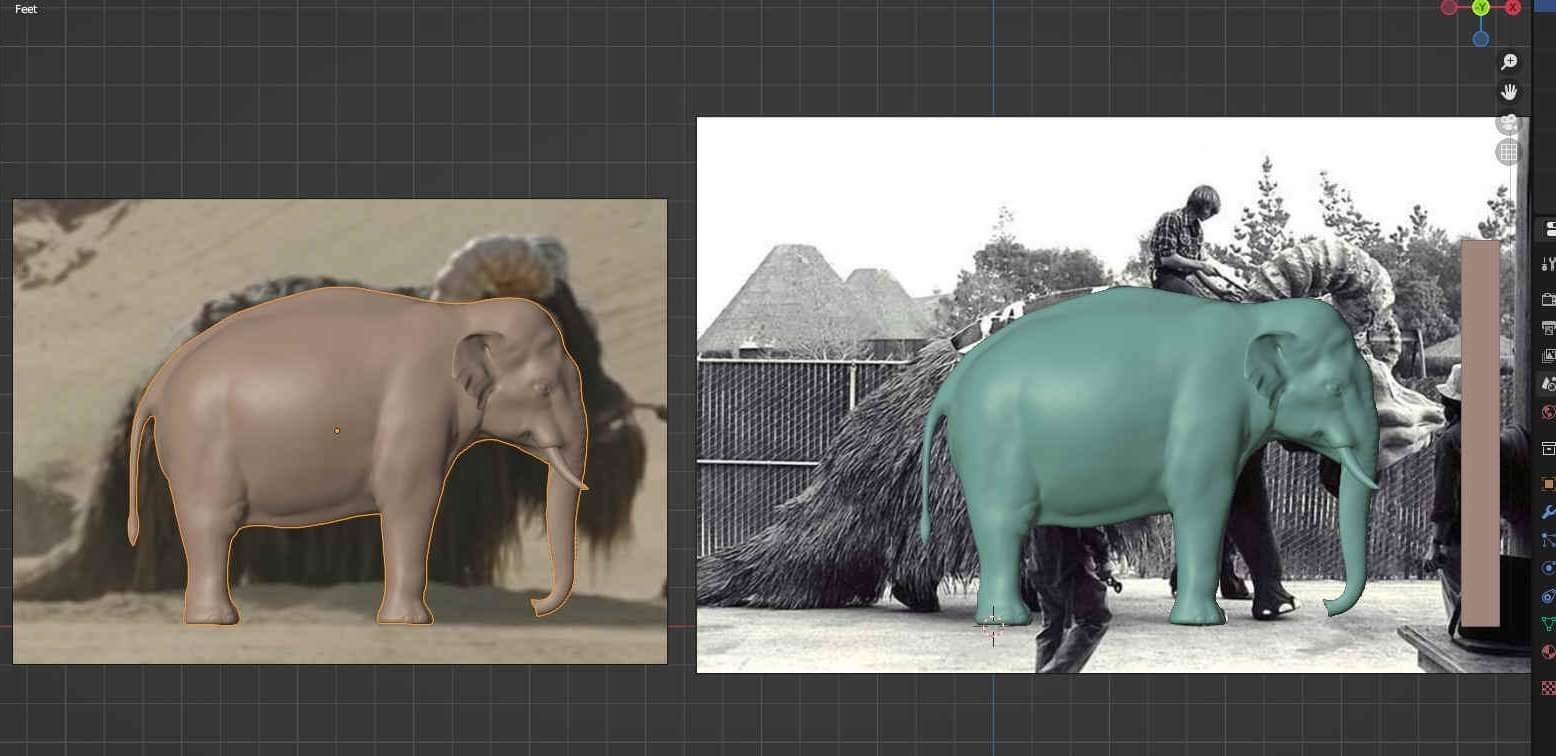
Task: Click the hand pan button in the viewport
Action: (x=1510, y=90)
